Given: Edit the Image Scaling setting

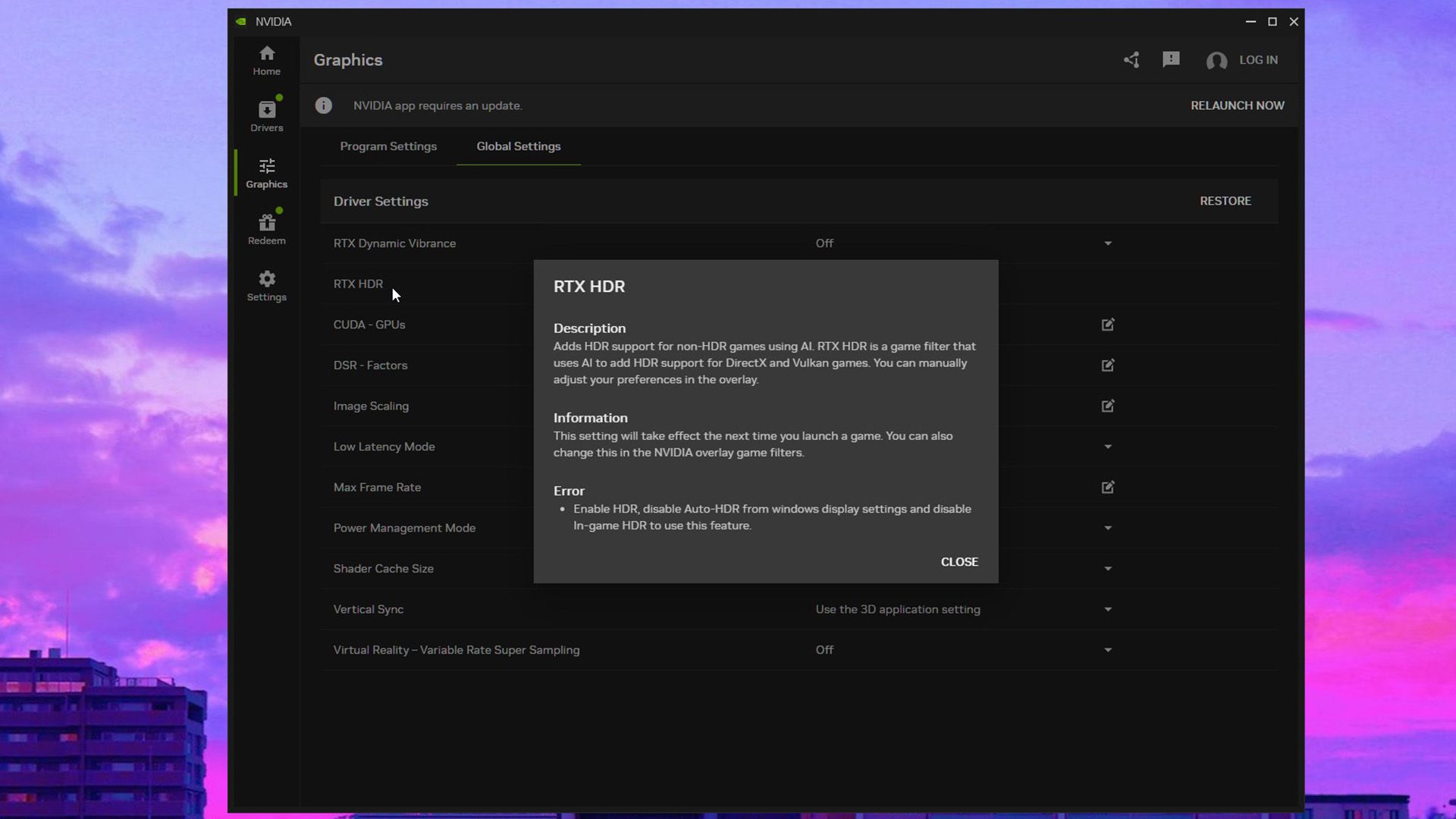Looking at the screenshot, I should [1108, 406].
